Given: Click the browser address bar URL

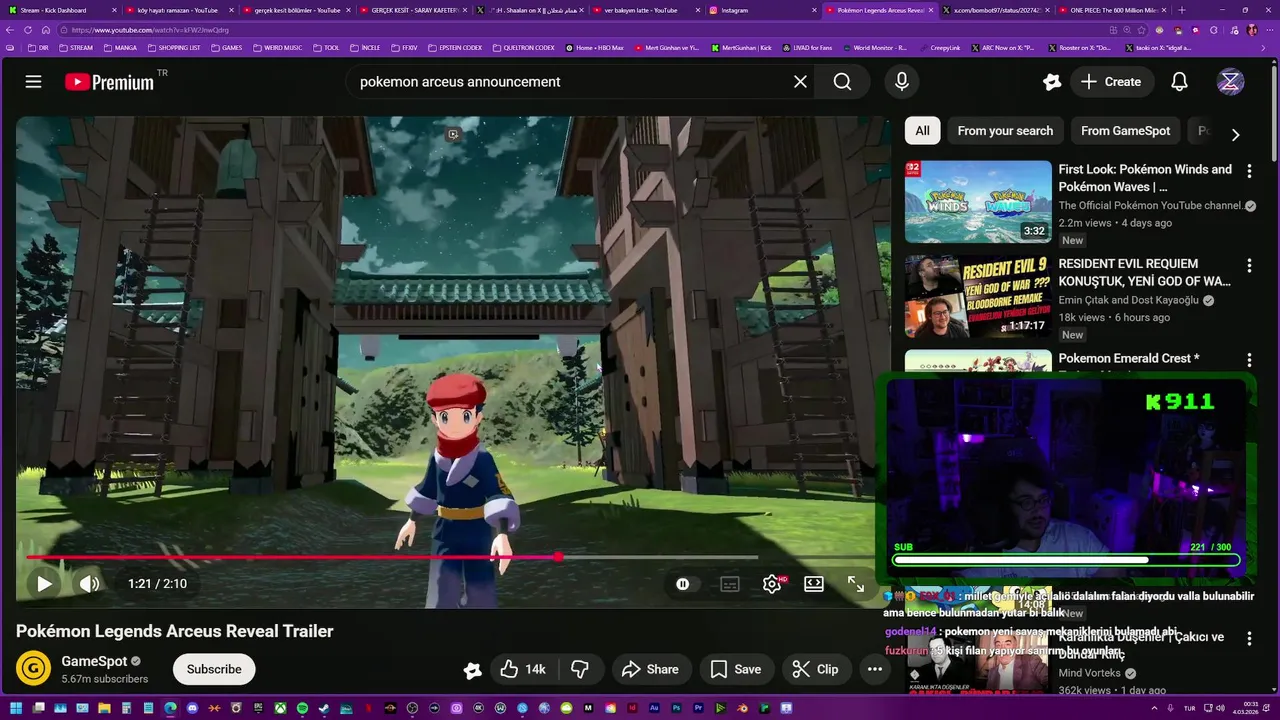Looking at the screenshot, I should 150,30.
